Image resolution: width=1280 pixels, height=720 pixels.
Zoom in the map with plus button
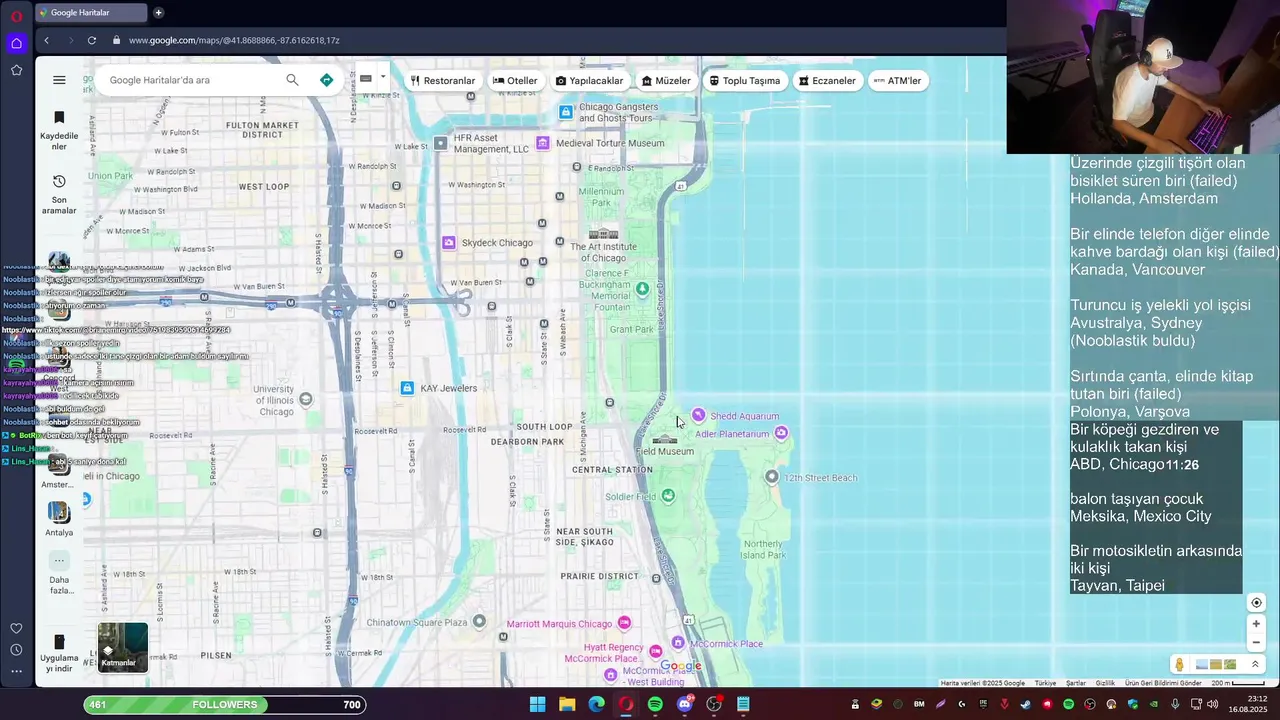(1256, 624)
